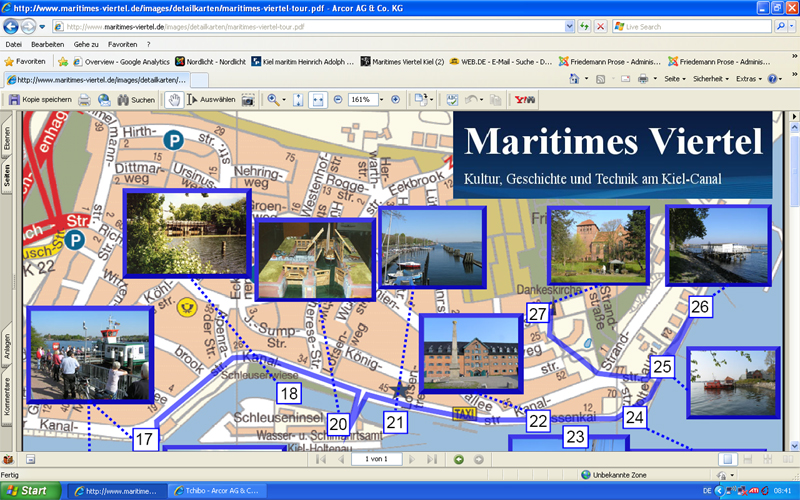Select the Hand tool

pos(174,100)
